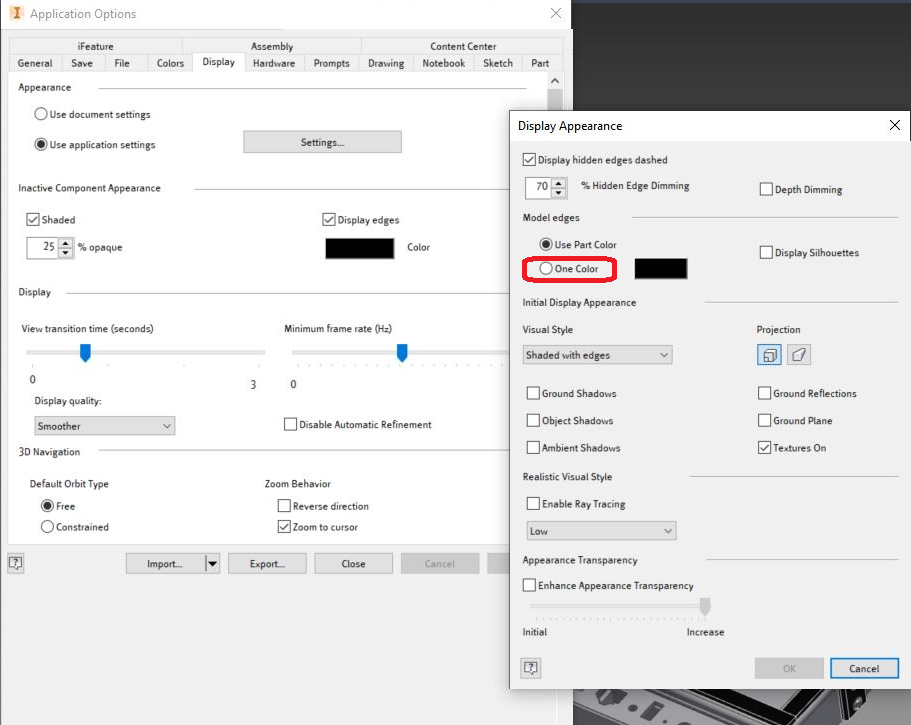Go to the Sketch tab
Image resolution: width=911 pixels, height=725 pixels.
point(498,63)
